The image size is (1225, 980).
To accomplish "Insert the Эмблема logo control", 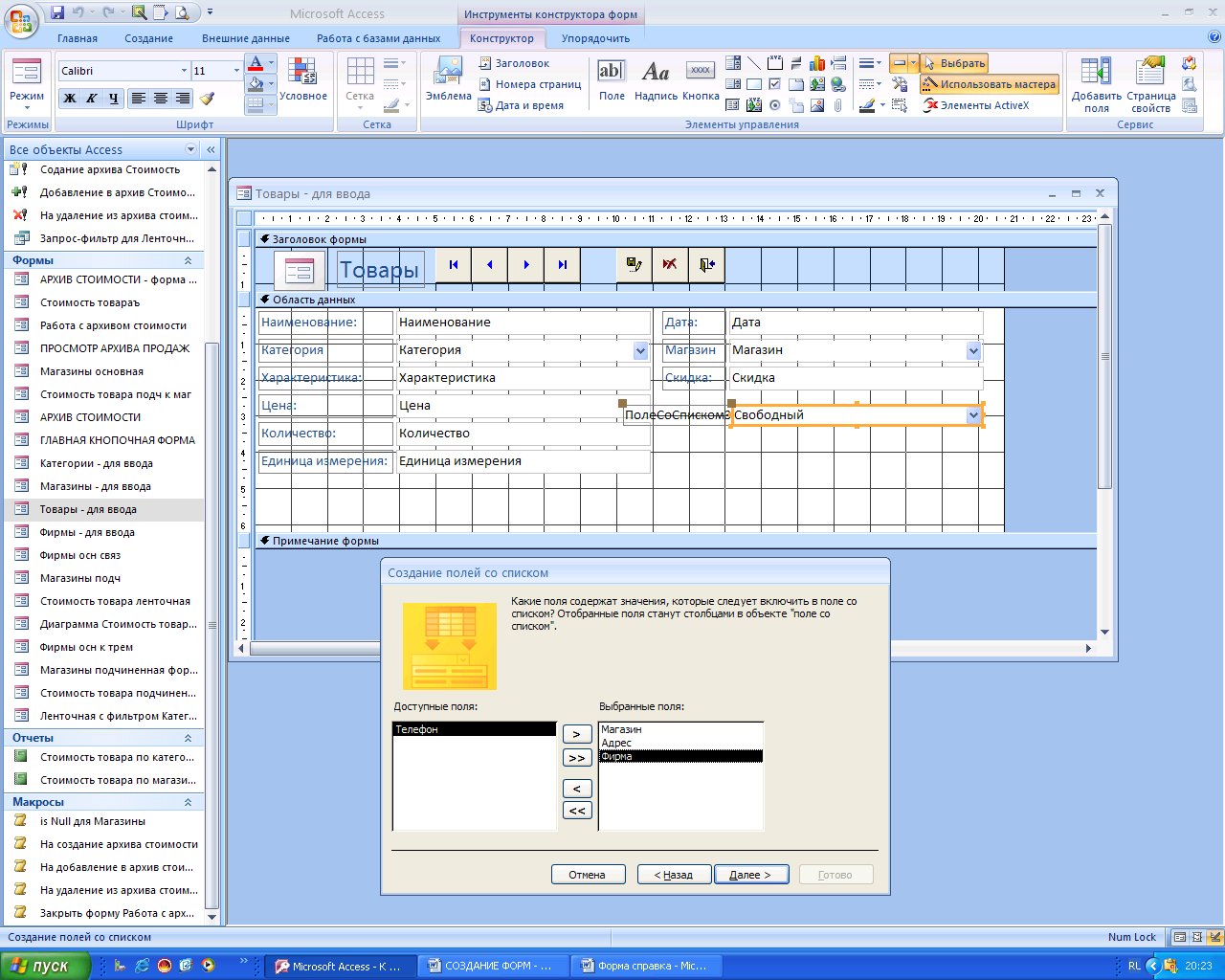I will tap(448, 78).
